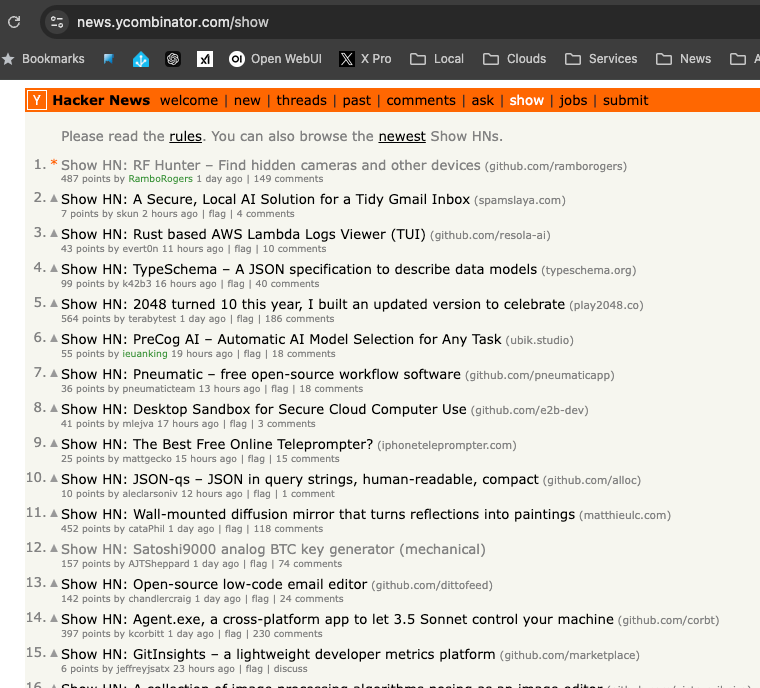
Task: Expand the Clouds bookmarks folder
Action: pyautogui.click(x=514, y=59)
